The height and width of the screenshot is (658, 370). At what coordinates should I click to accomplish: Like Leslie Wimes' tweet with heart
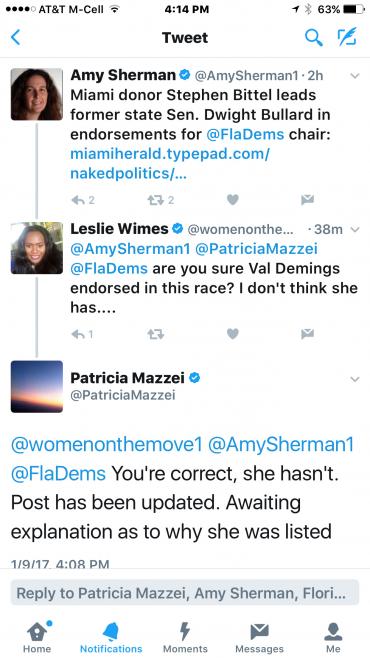click(233, 334)
